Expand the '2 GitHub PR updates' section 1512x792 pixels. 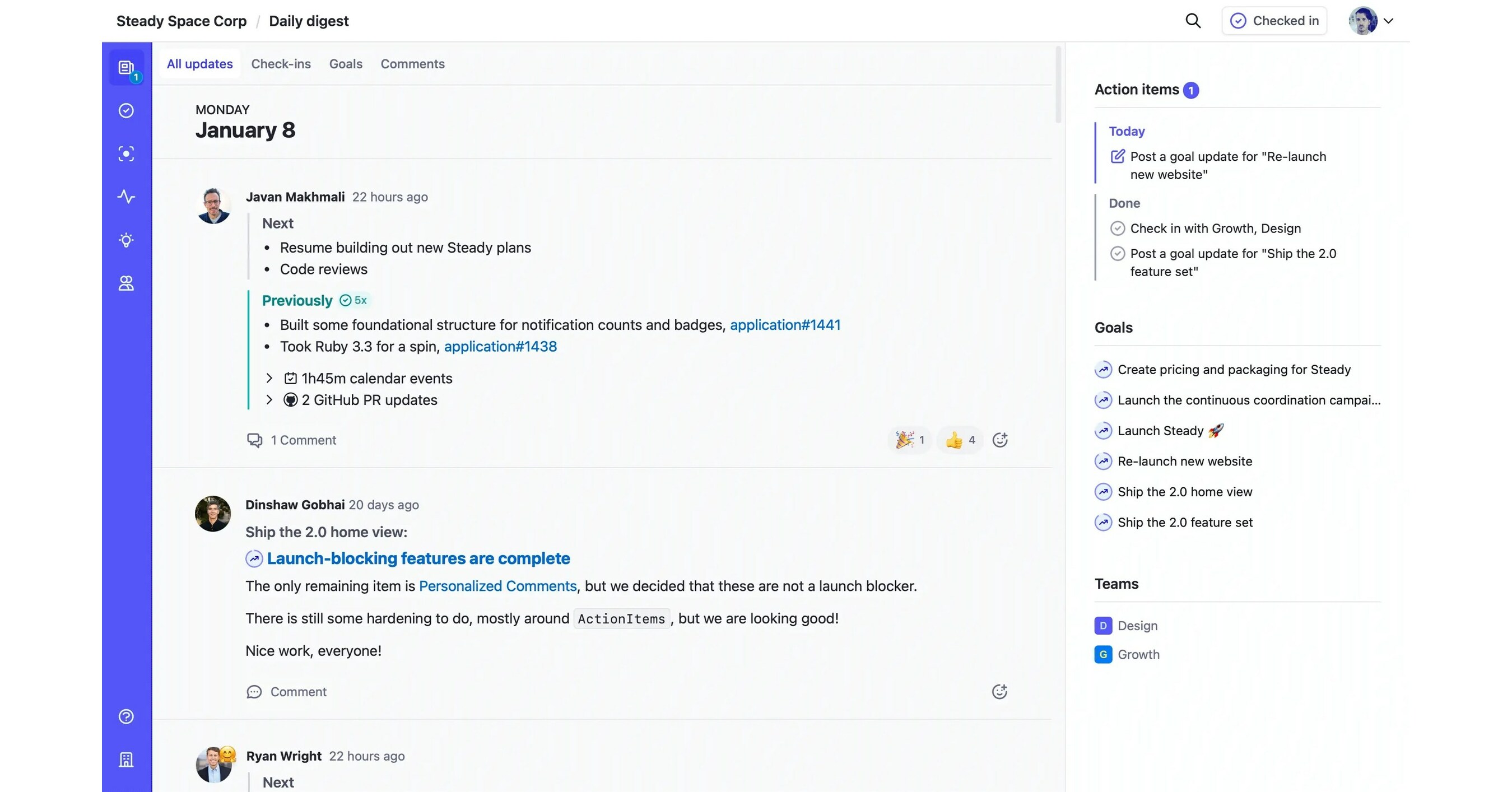coord(269,400)
